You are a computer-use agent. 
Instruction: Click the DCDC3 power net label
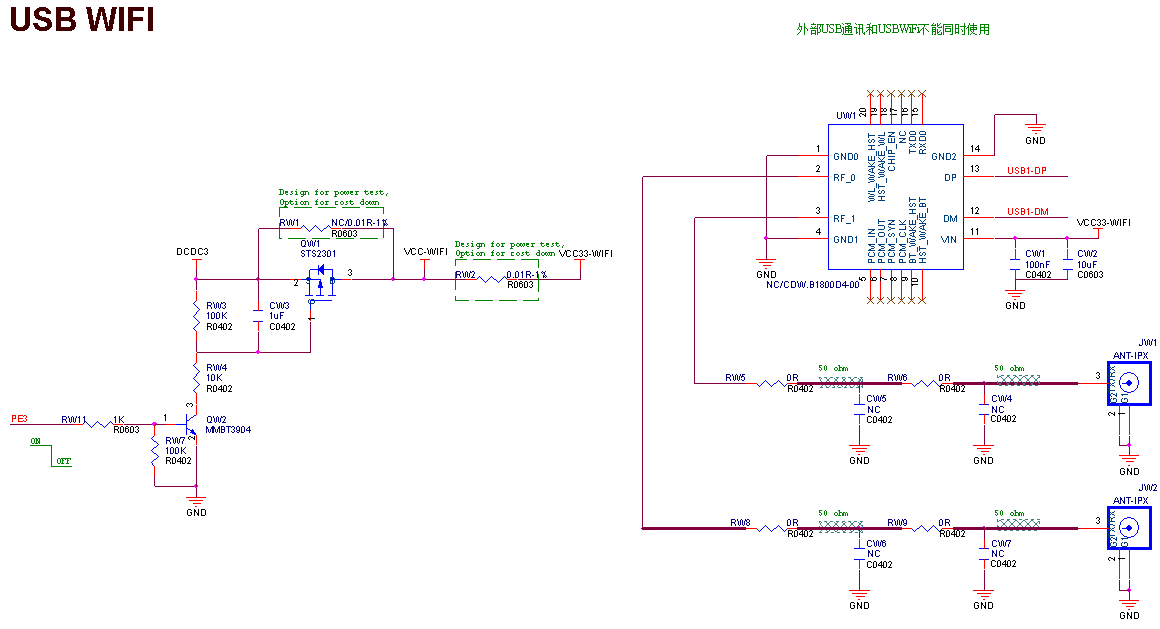pos(192,251)
